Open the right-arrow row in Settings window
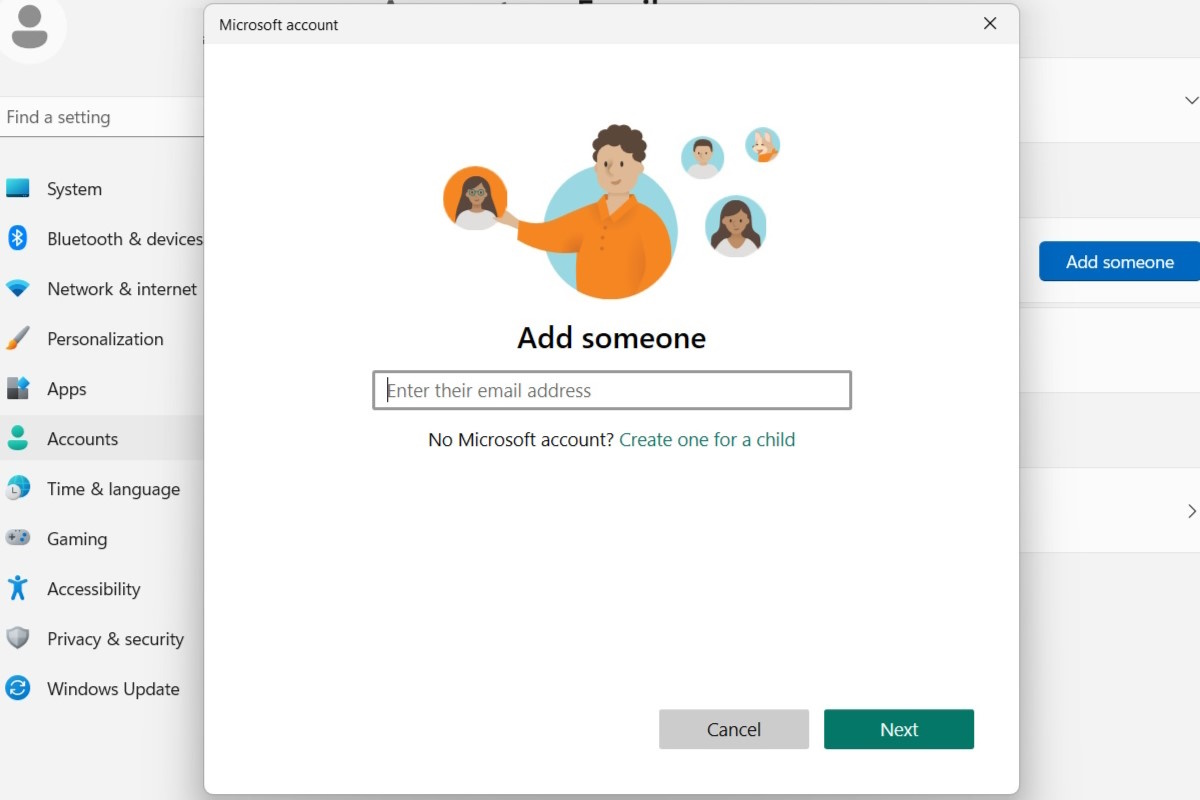Screen dimensions: 1200x800 tap(1191, 511)
